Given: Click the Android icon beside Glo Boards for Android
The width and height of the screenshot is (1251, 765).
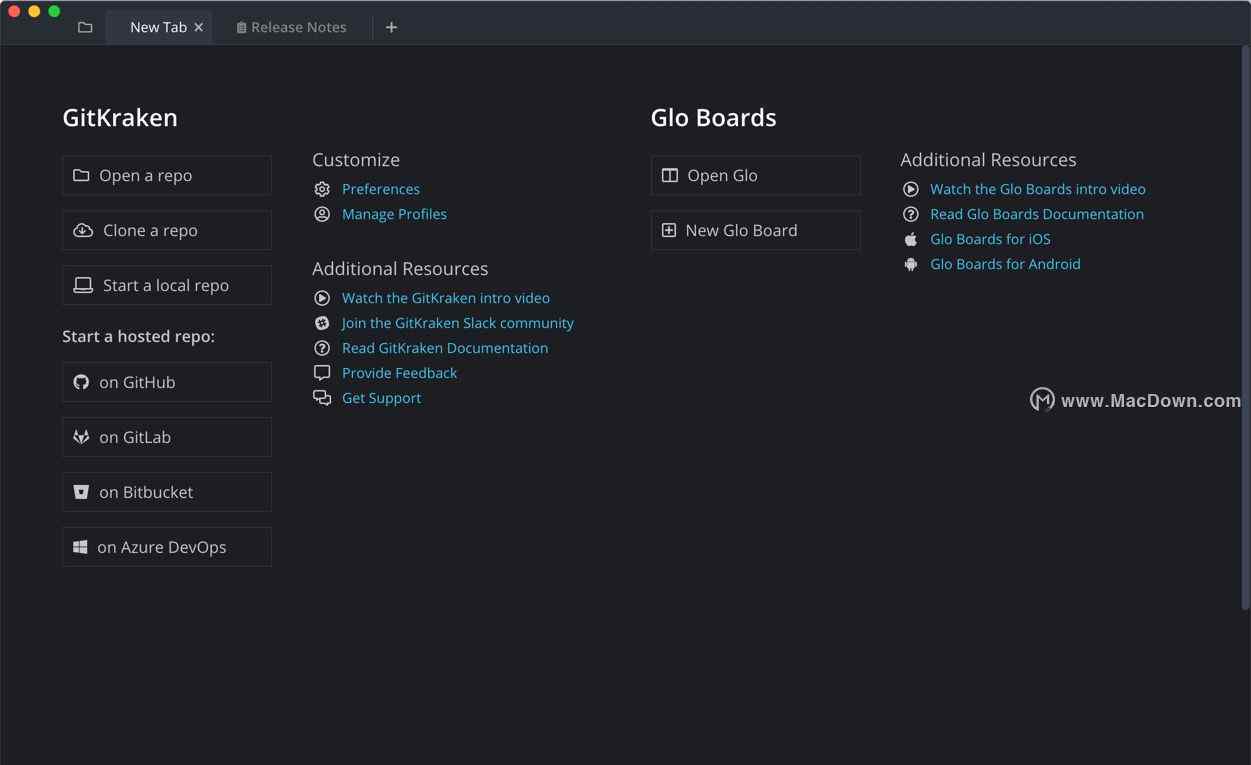Looking at the screenshot, I should click(x=910, y=264).
